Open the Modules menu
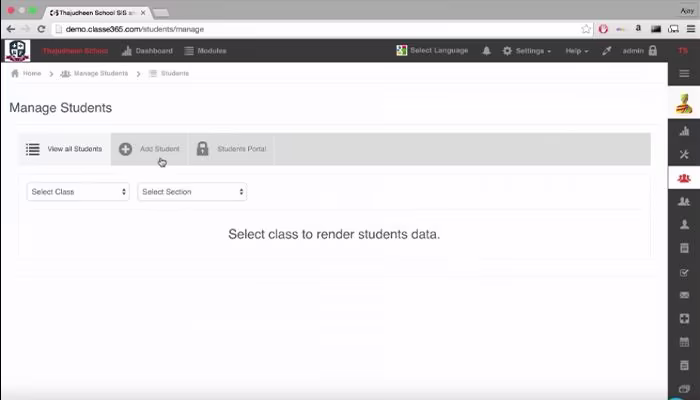 coord(205,51)
